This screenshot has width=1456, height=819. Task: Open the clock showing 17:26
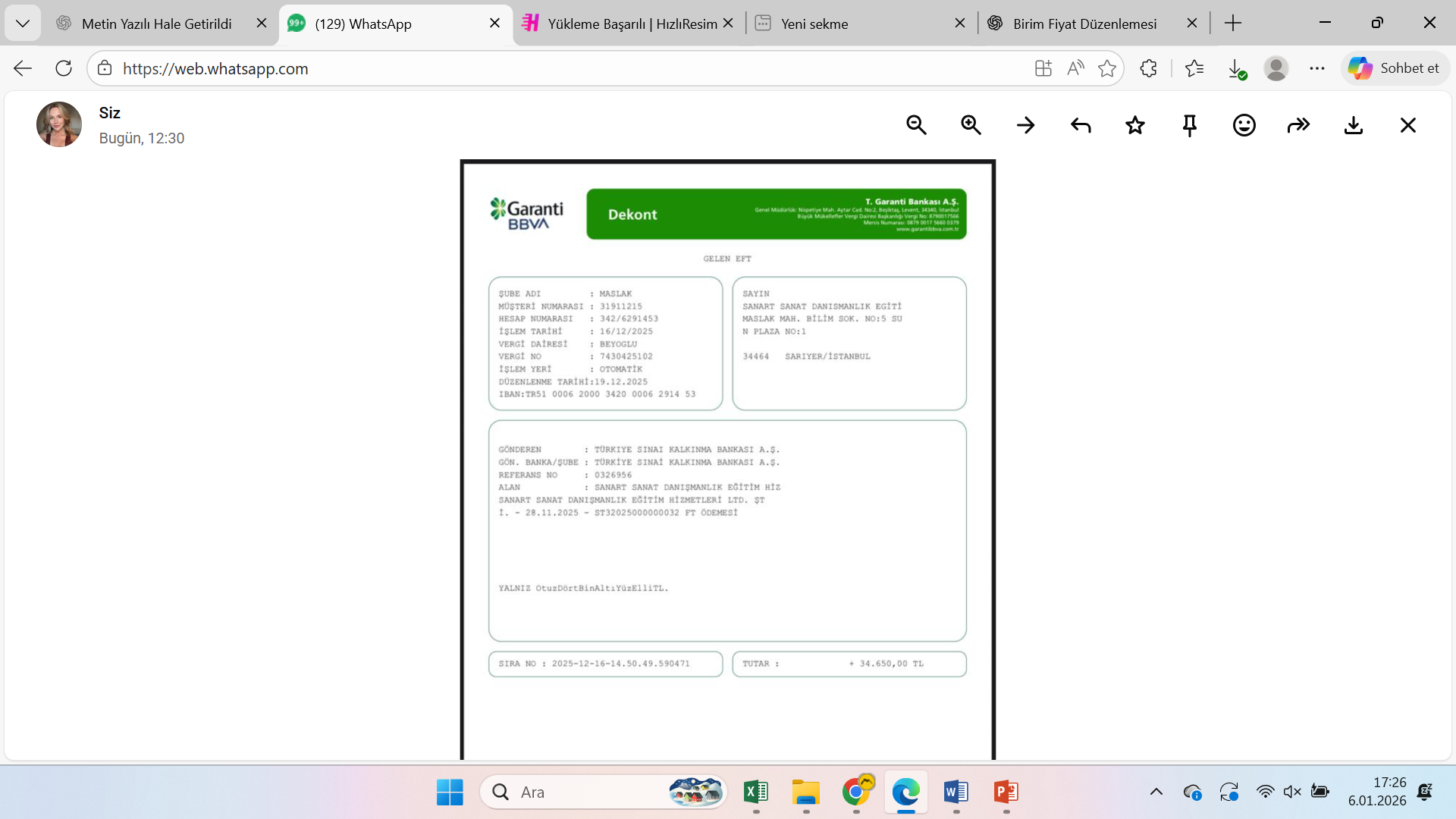click(x=1377, y=792)
